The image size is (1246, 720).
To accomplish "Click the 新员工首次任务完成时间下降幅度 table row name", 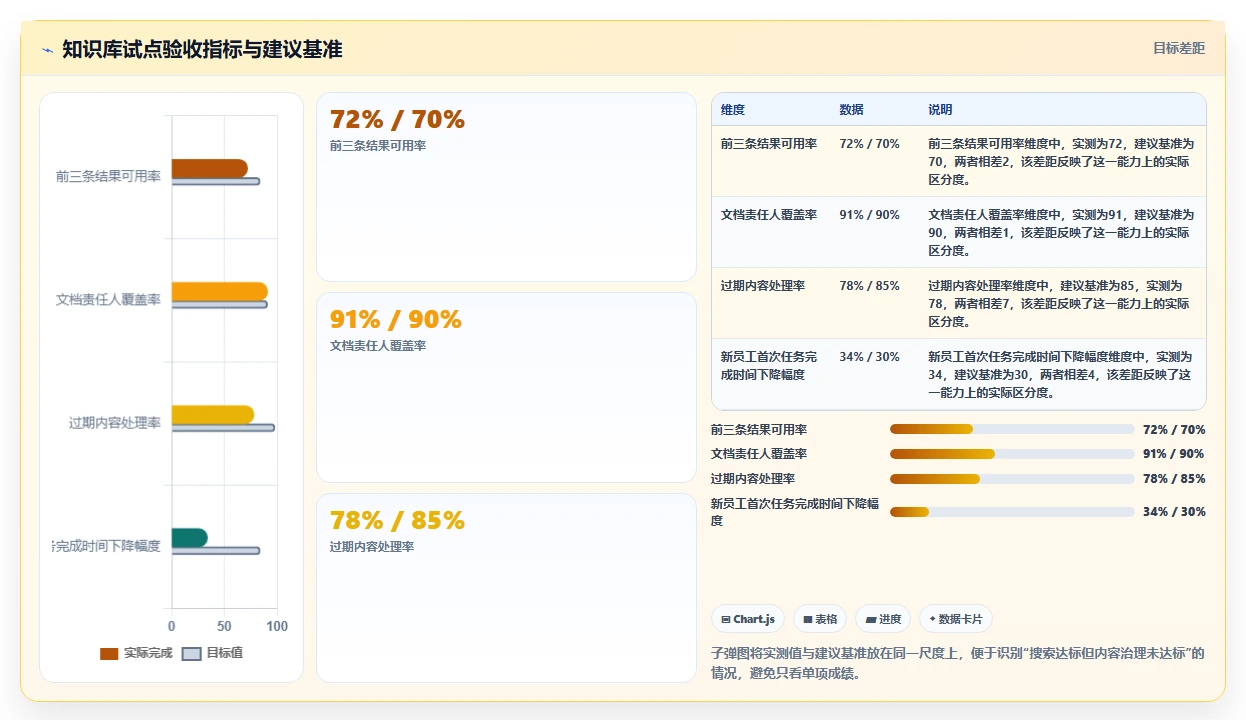I will click(769, 366).
